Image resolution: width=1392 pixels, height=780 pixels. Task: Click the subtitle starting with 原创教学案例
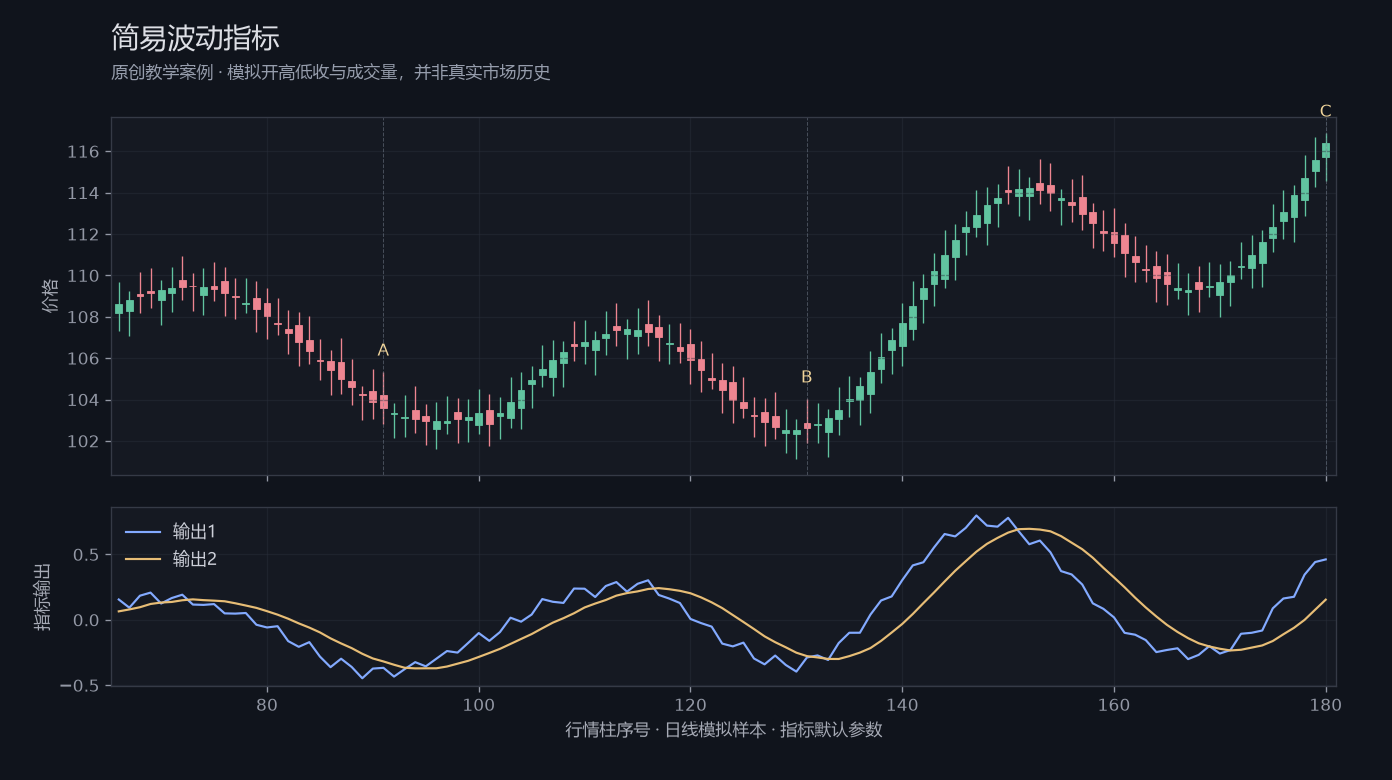(331, 73)
